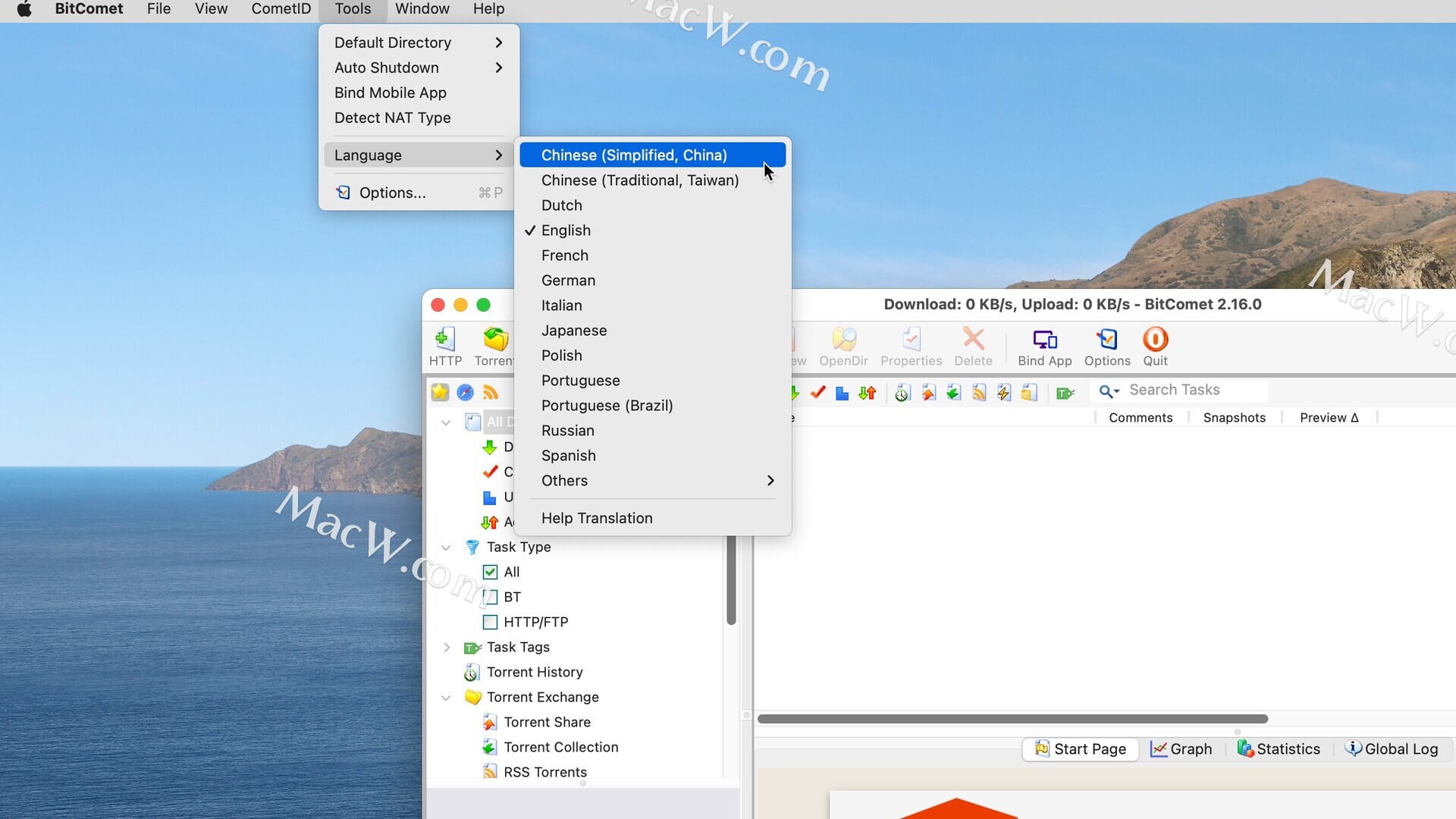Viewport: 1456px width, 819px height.
Task: Switch to the Graph tab
Action: pos(1181,749)
